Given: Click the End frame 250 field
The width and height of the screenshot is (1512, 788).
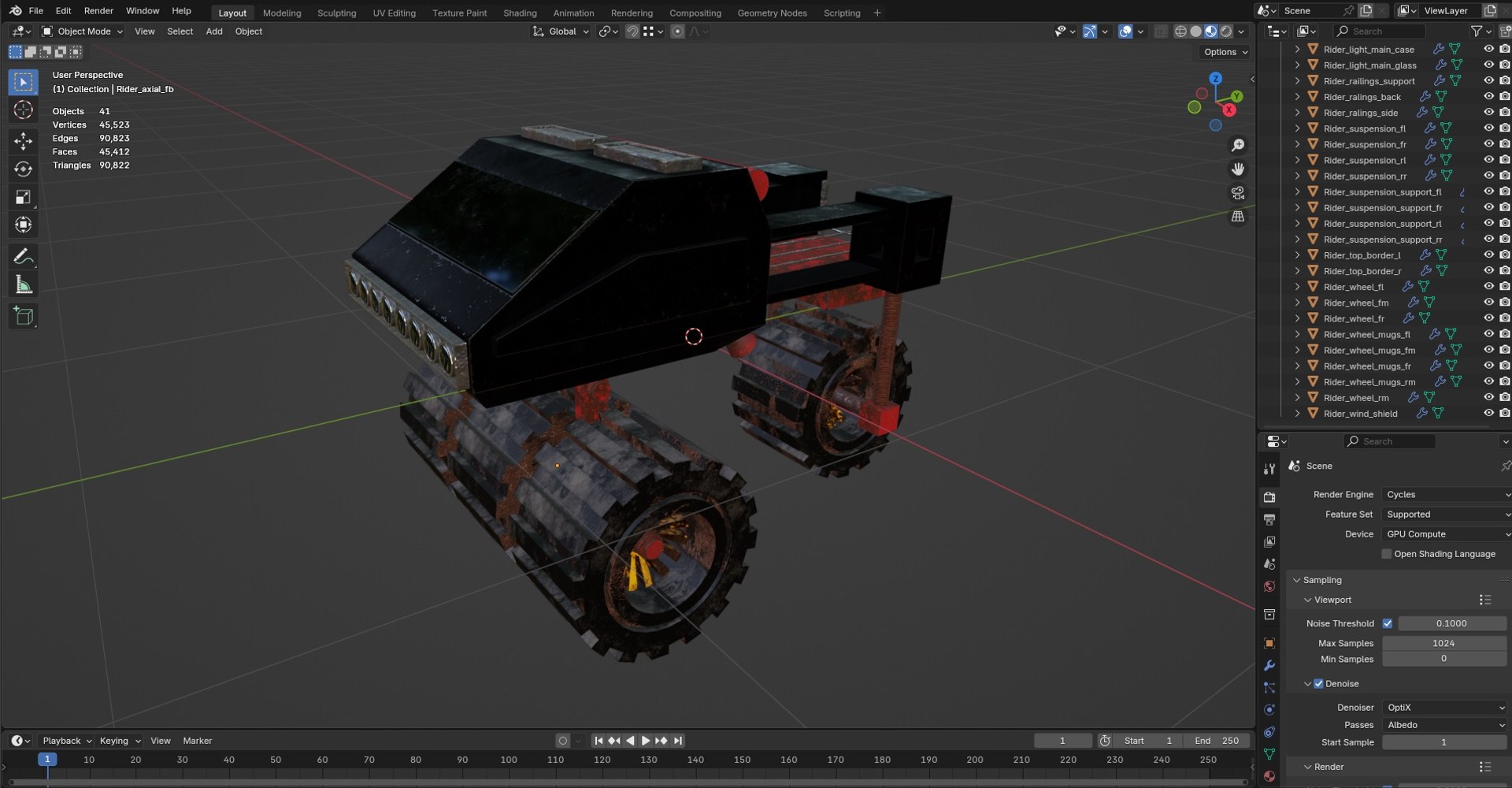Looking at the screenshot, I should [x=1217, y=741].
